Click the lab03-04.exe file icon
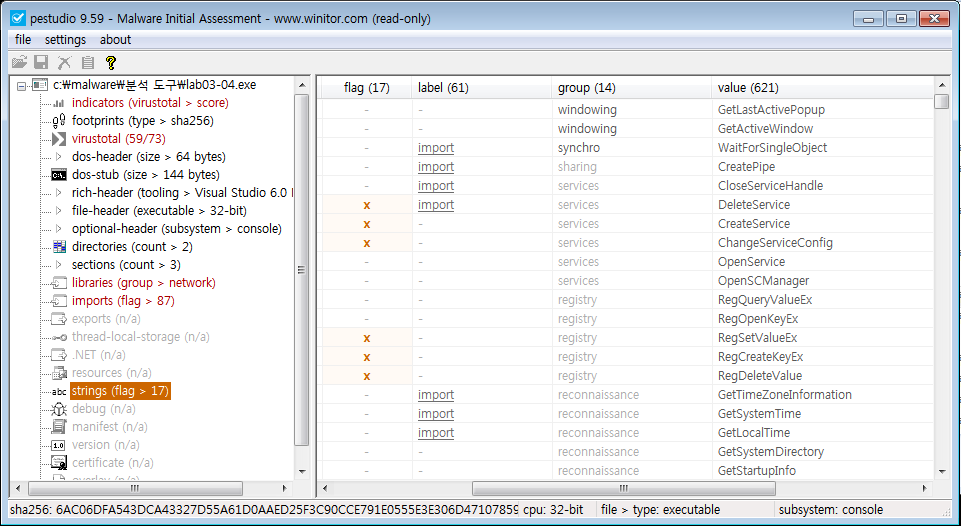 [x=40, y=85]
